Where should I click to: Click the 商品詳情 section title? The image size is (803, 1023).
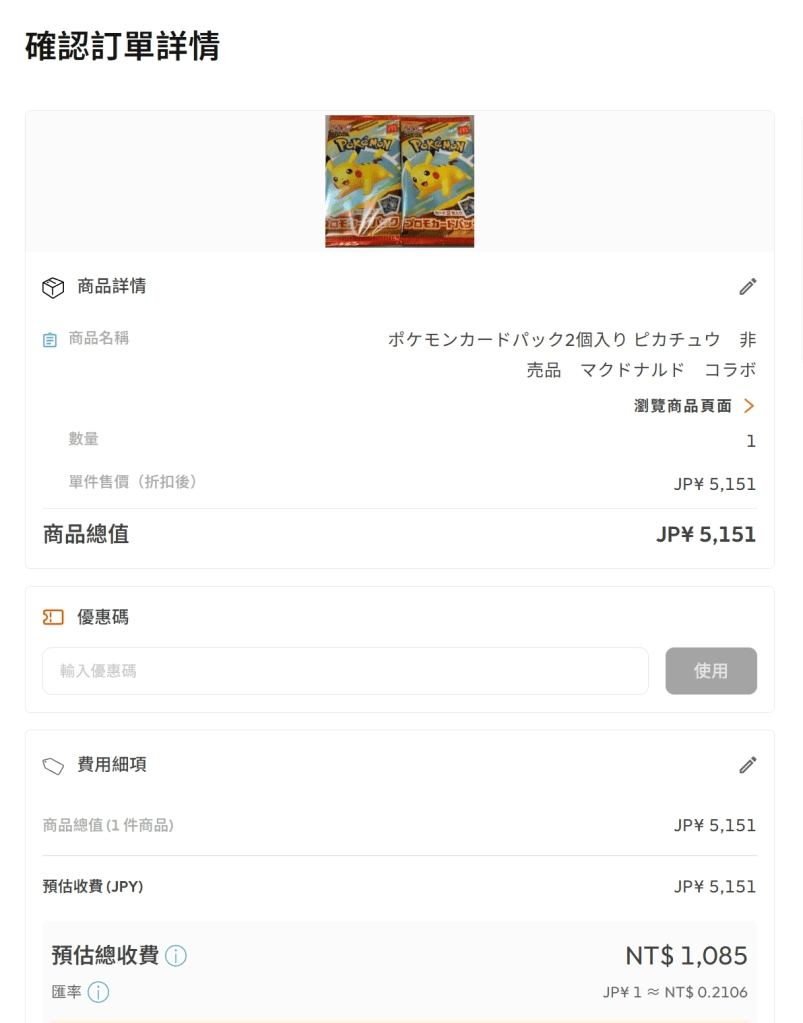(x=112, y=286)
